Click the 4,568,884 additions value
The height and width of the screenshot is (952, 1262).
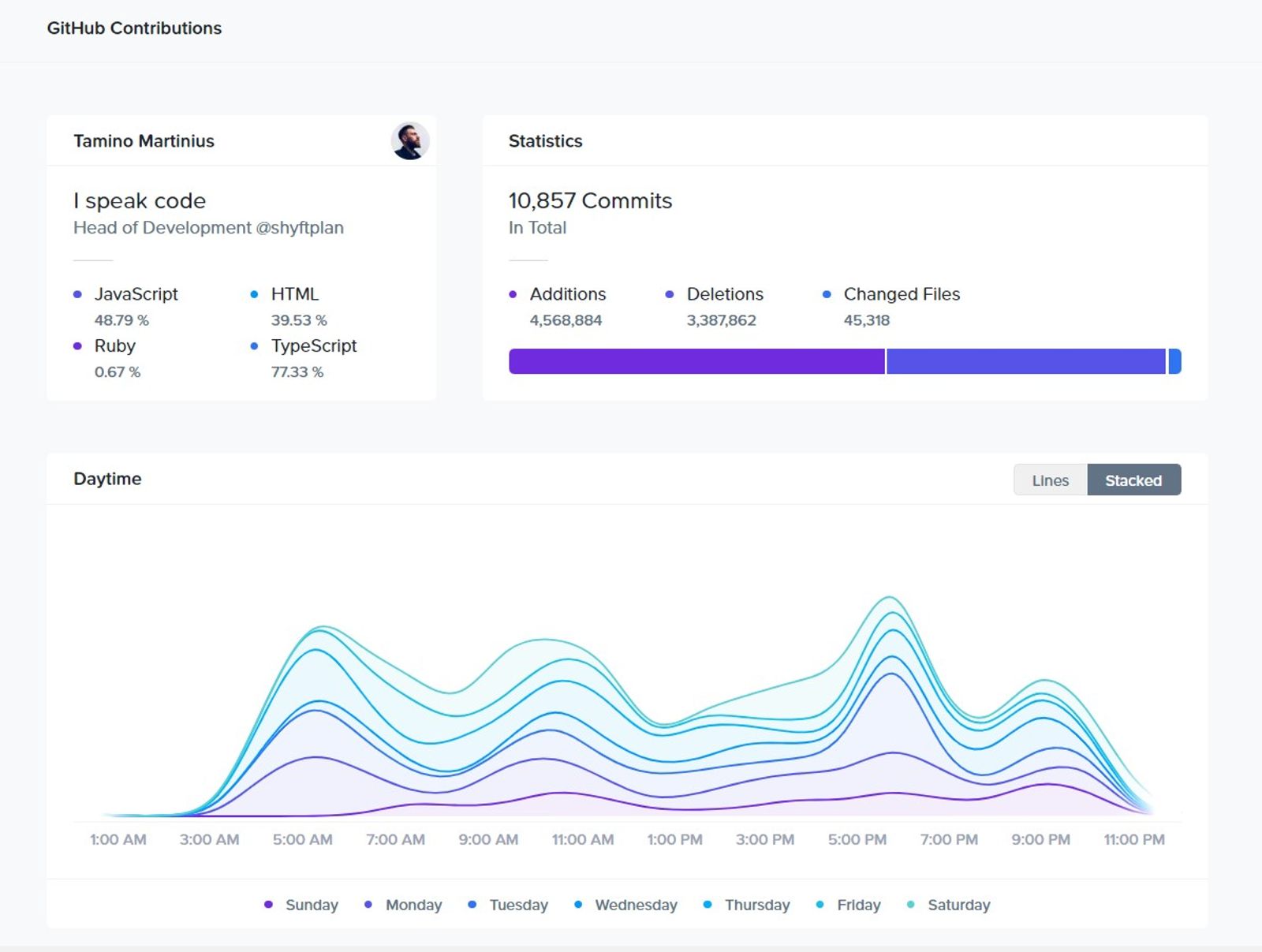point(566,320)
